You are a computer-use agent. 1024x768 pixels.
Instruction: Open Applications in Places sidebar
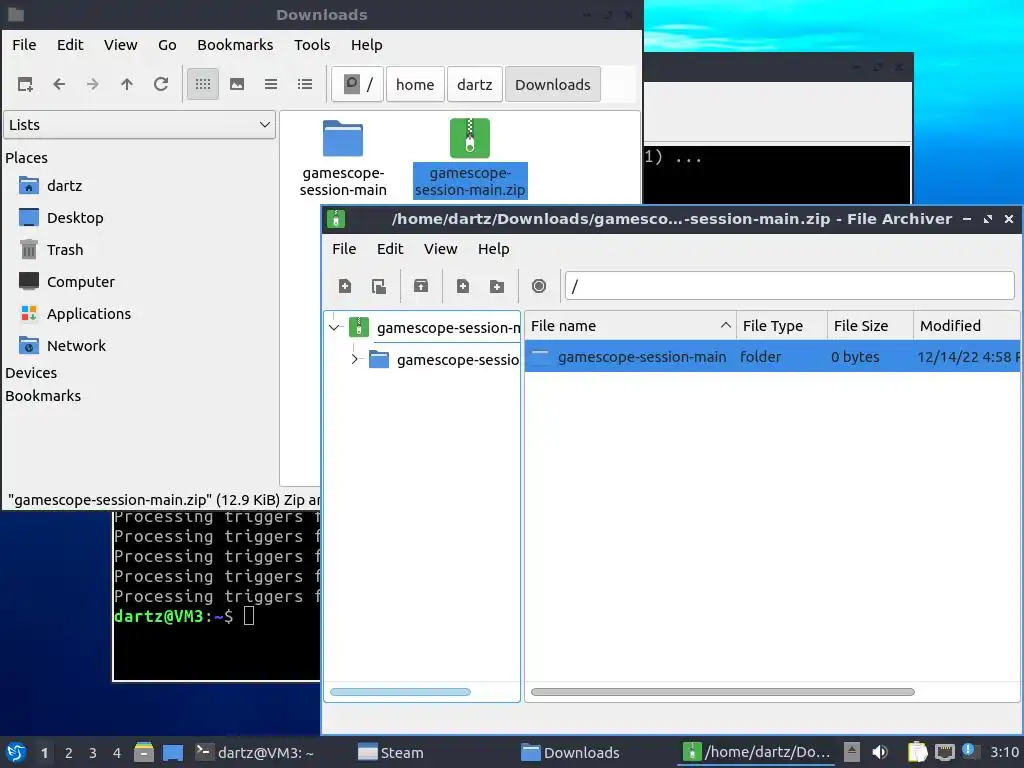point(75,314)
